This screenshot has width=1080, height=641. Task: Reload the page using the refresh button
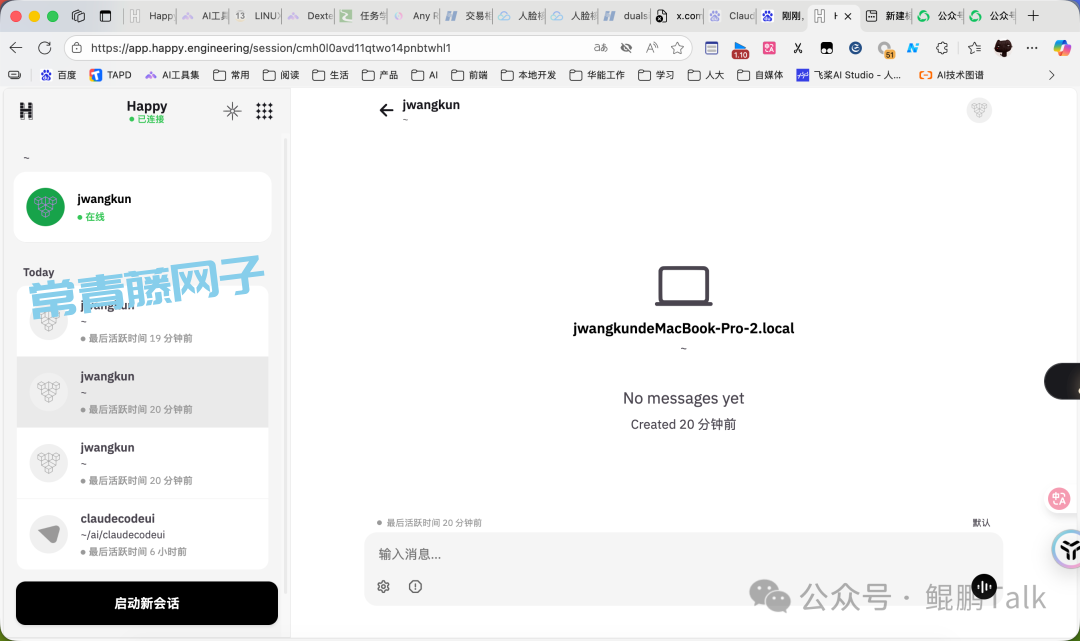(x=45, y=48)
